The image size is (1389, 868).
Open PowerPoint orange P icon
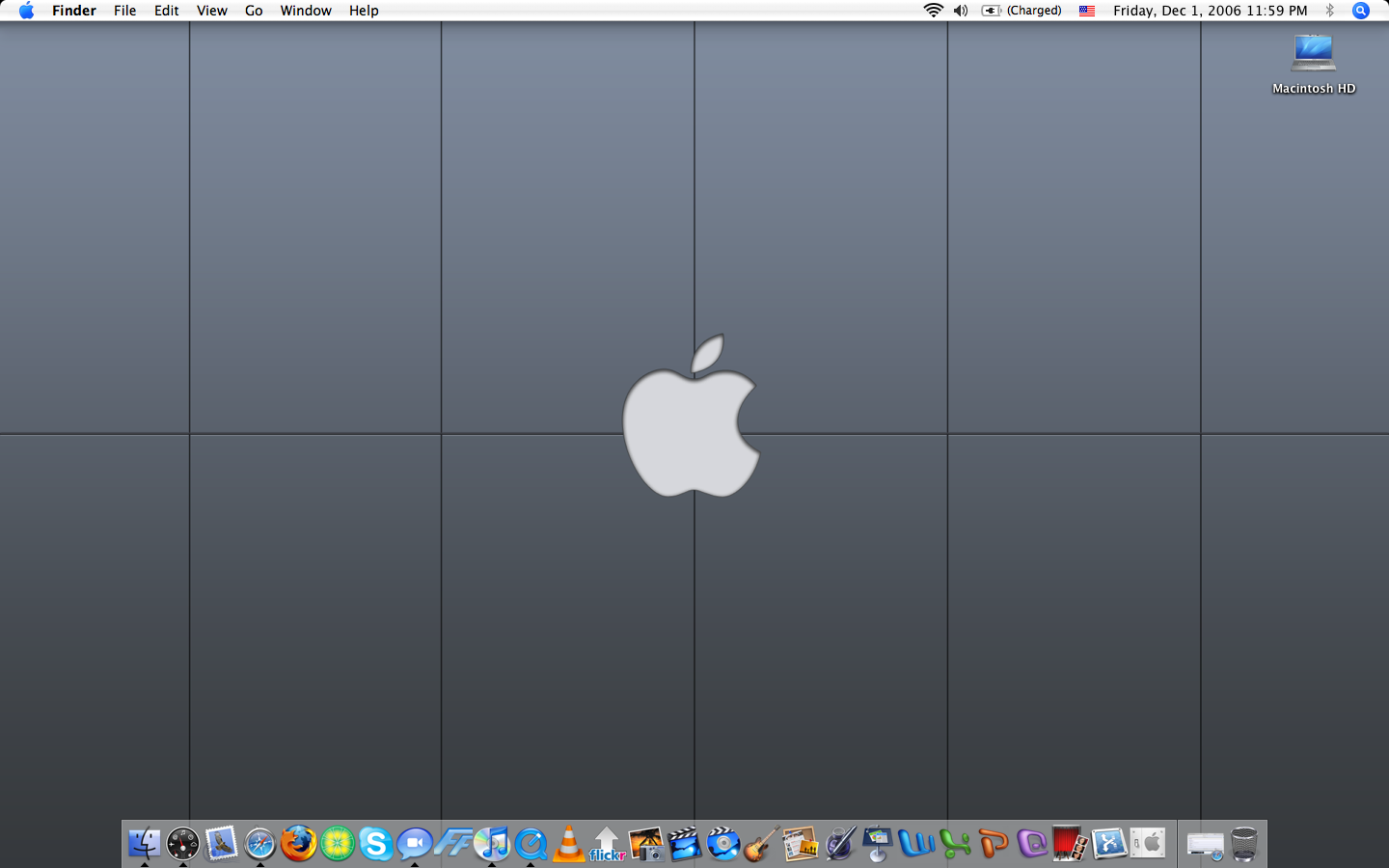pos(994,844)
